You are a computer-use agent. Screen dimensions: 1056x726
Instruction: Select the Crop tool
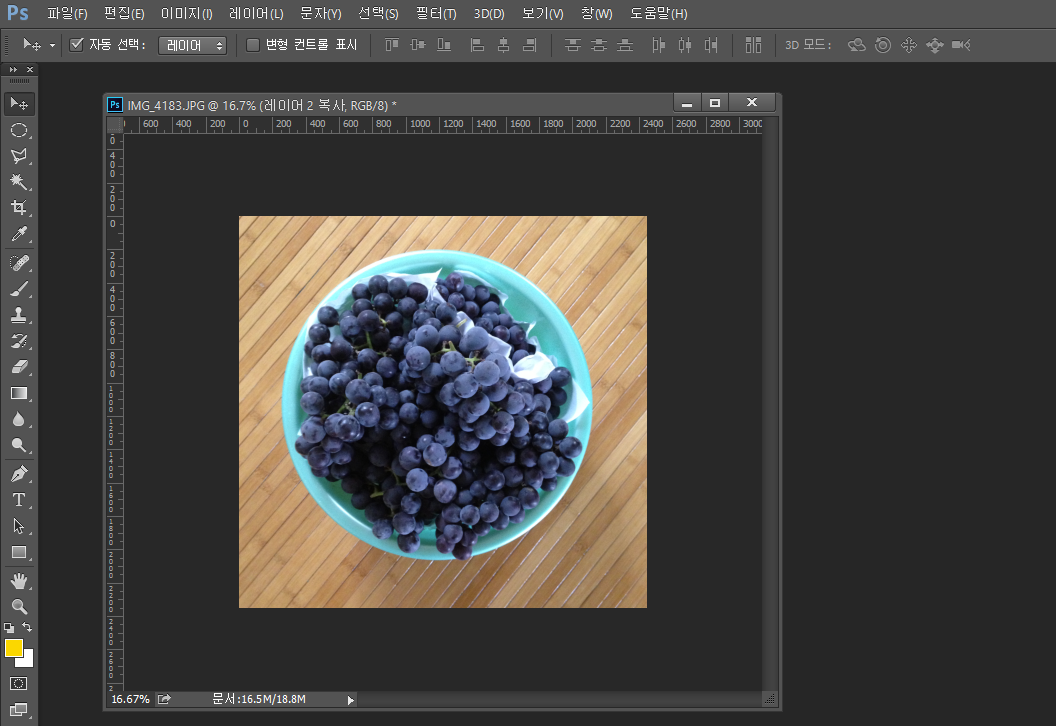coord(18,208)
